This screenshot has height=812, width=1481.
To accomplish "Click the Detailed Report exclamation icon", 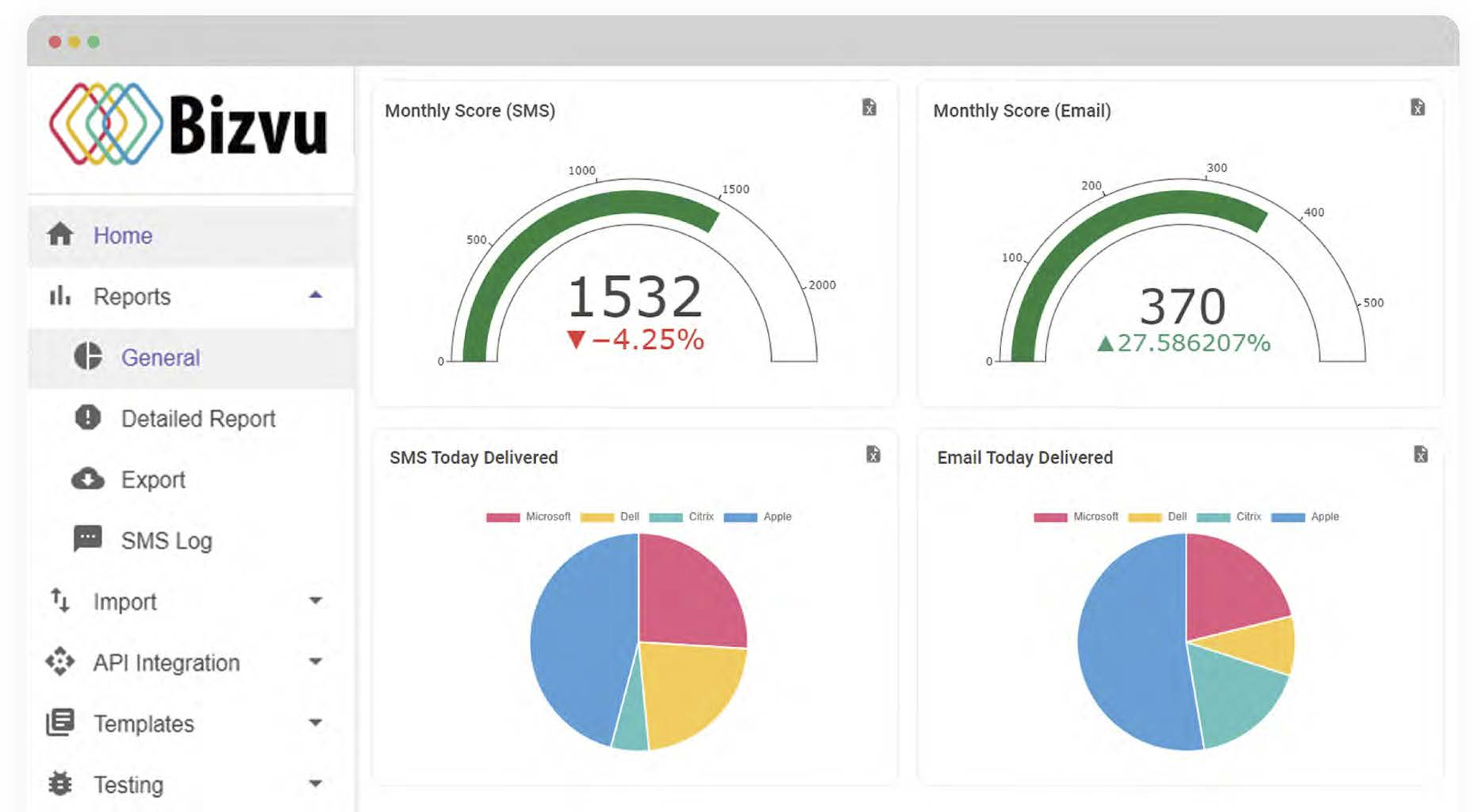I will click(x=88, y=417).
